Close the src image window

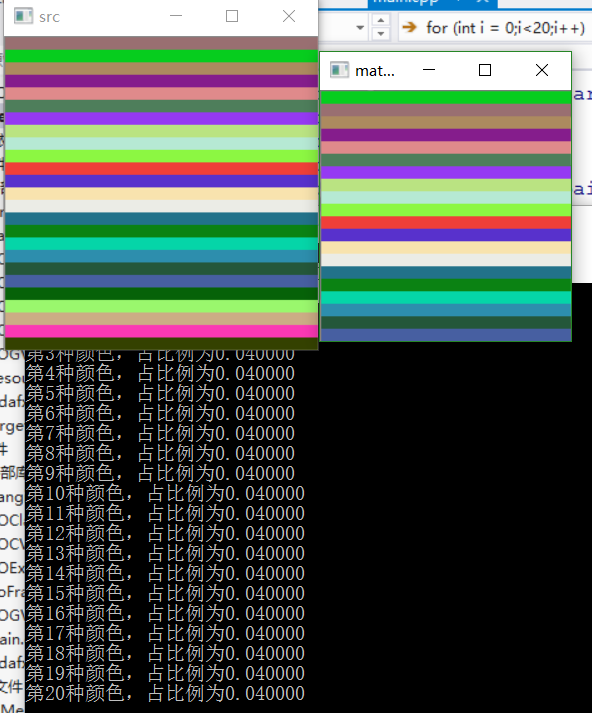click(289, 16)
